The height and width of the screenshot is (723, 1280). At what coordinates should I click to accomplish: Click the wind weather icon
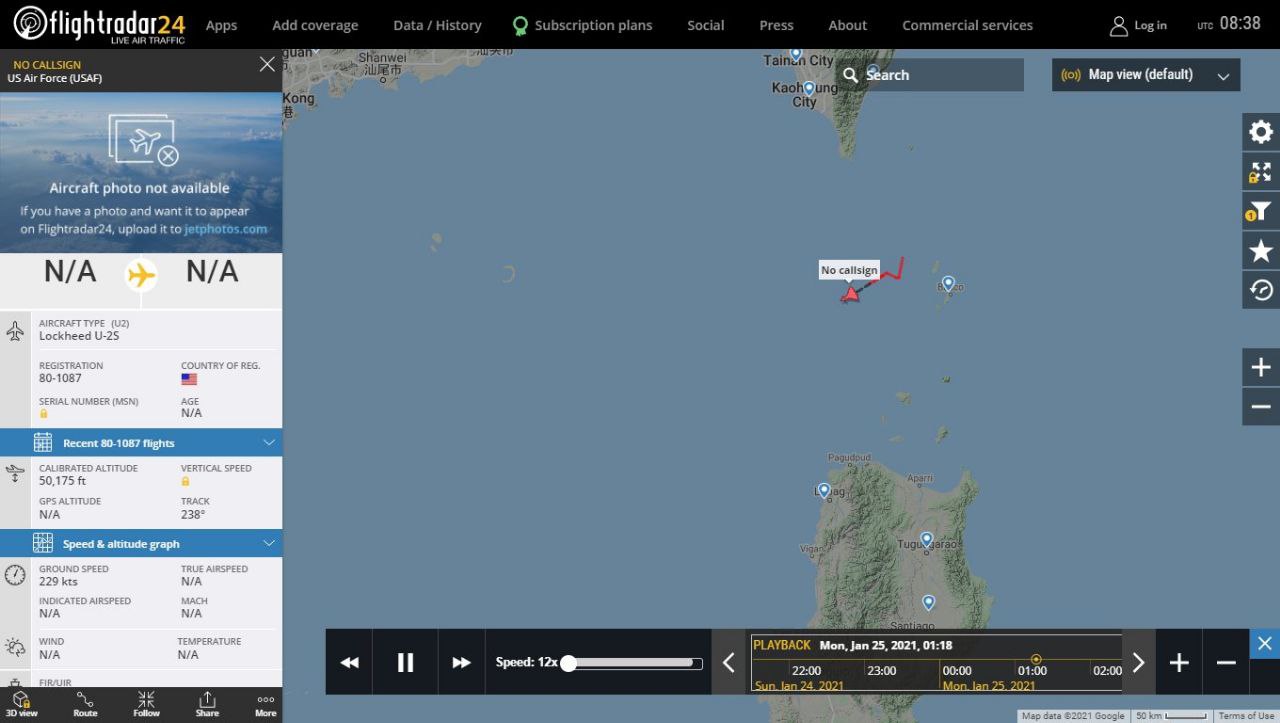[15, 647]
